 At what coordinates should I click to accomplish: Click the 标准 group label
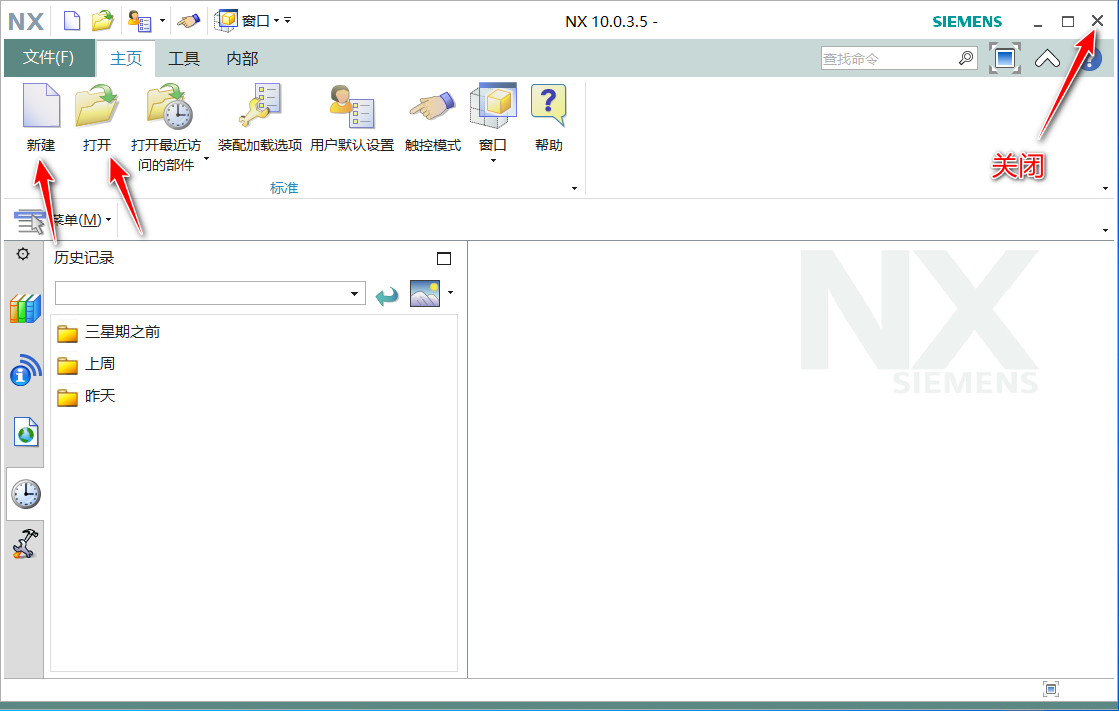(x=284, y=188)
